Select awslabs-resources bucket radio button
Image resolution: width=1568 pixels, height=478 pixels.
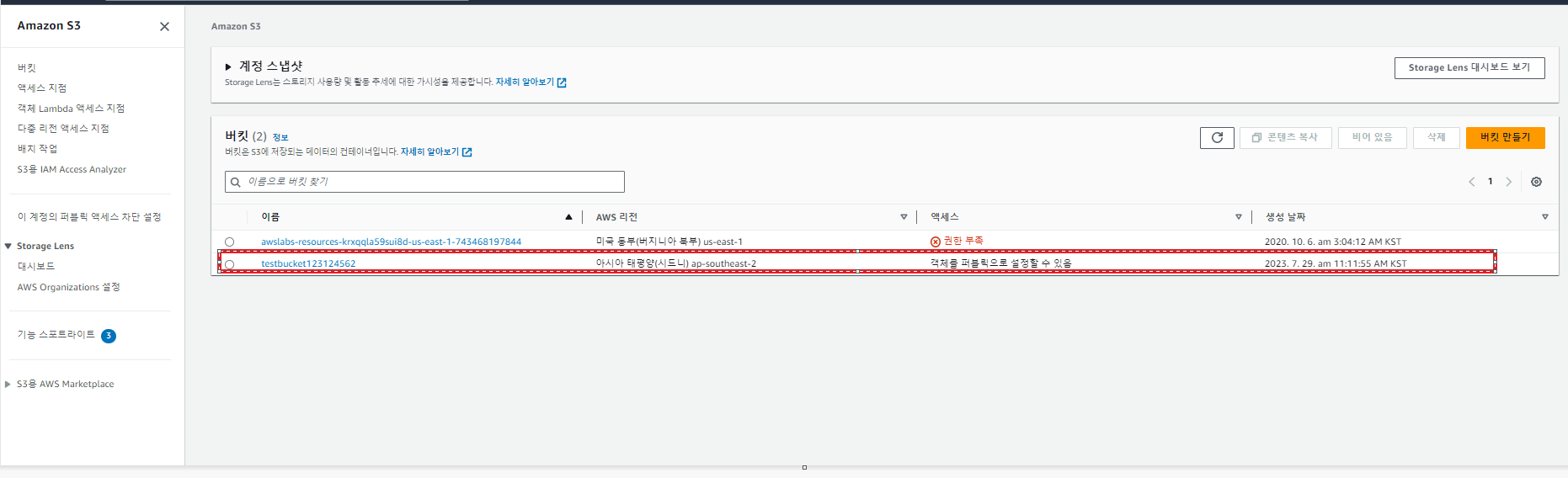[229, 242]
